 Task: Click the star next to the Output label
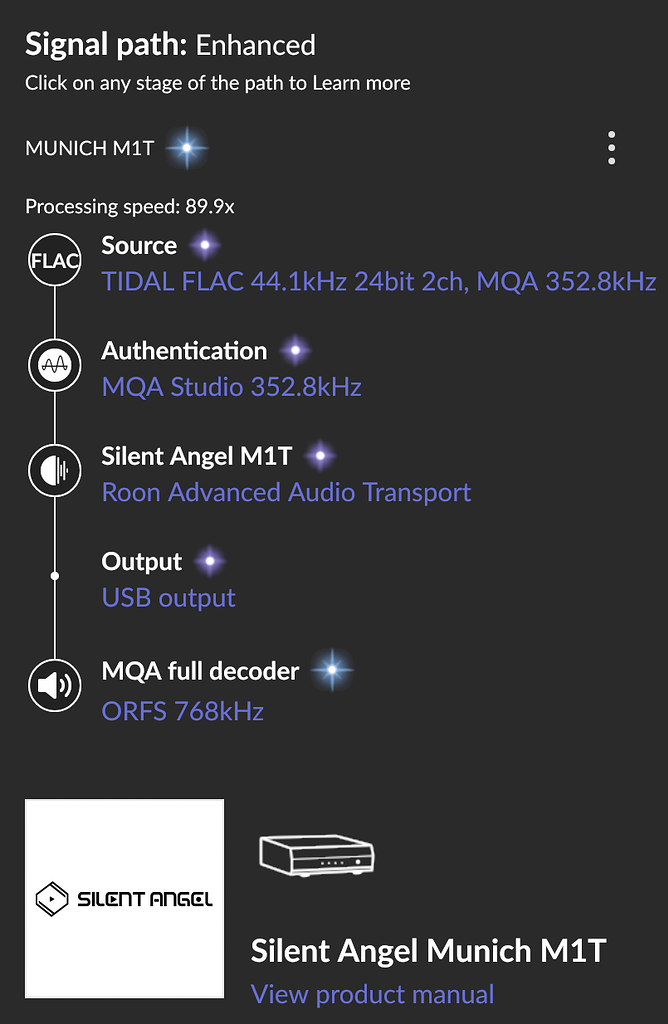pos(208,560)
